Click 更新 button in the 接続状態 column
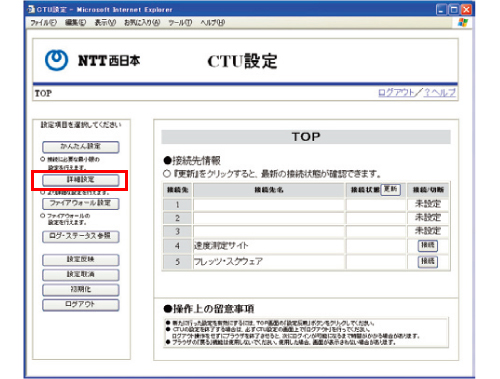Image resolution: width=500 pixels, height=379 pixels. [390, 190]
